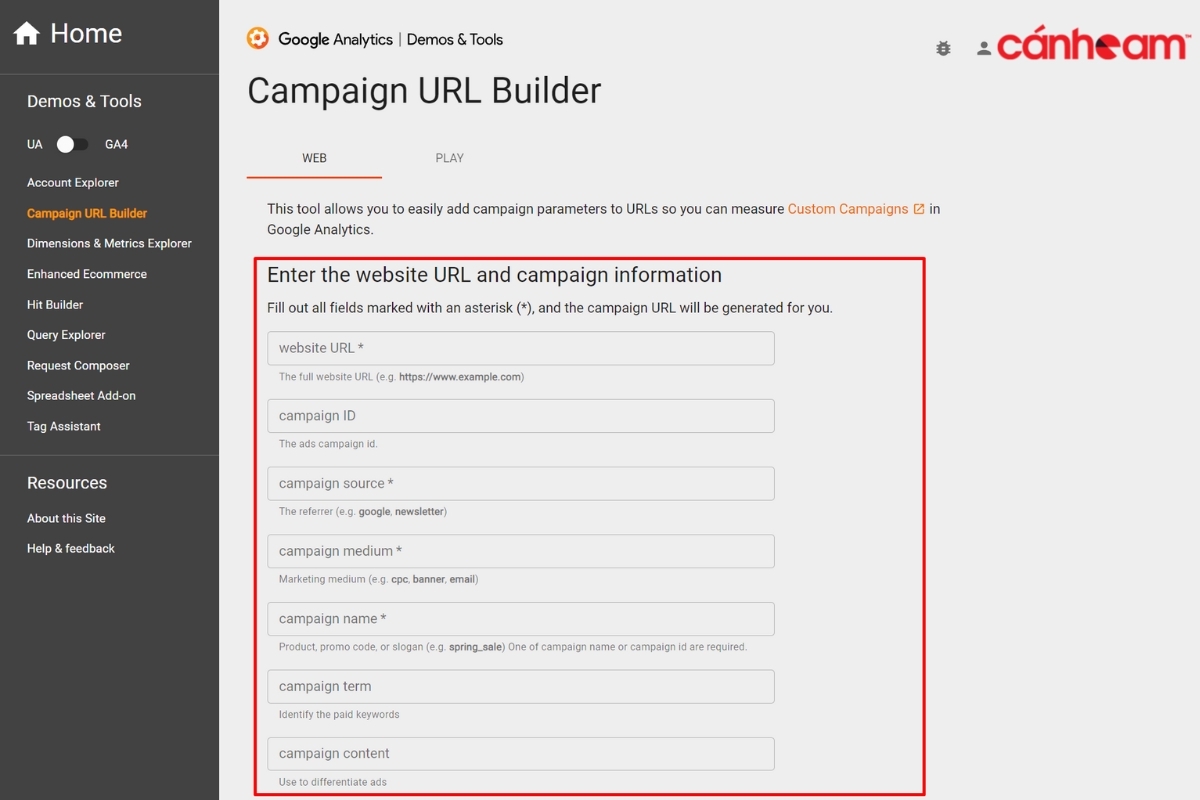Click the 'Use to differentiate ads' hint
Screen dimensions: 1200x800
click(x=333, y=782)
